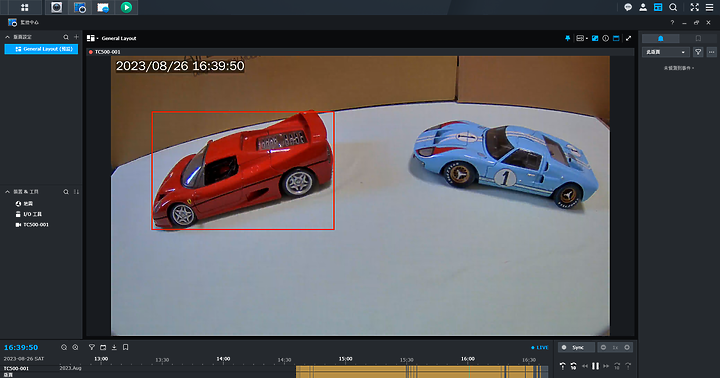Click the timeline bookmark icon

125,348
